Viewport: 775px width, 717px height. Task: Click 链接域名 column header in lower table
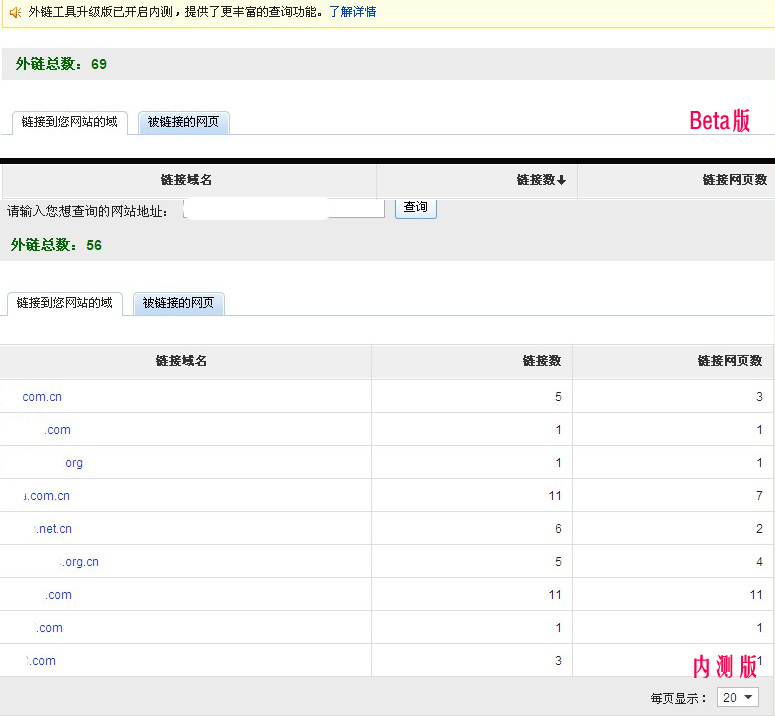tap(181, 361)
